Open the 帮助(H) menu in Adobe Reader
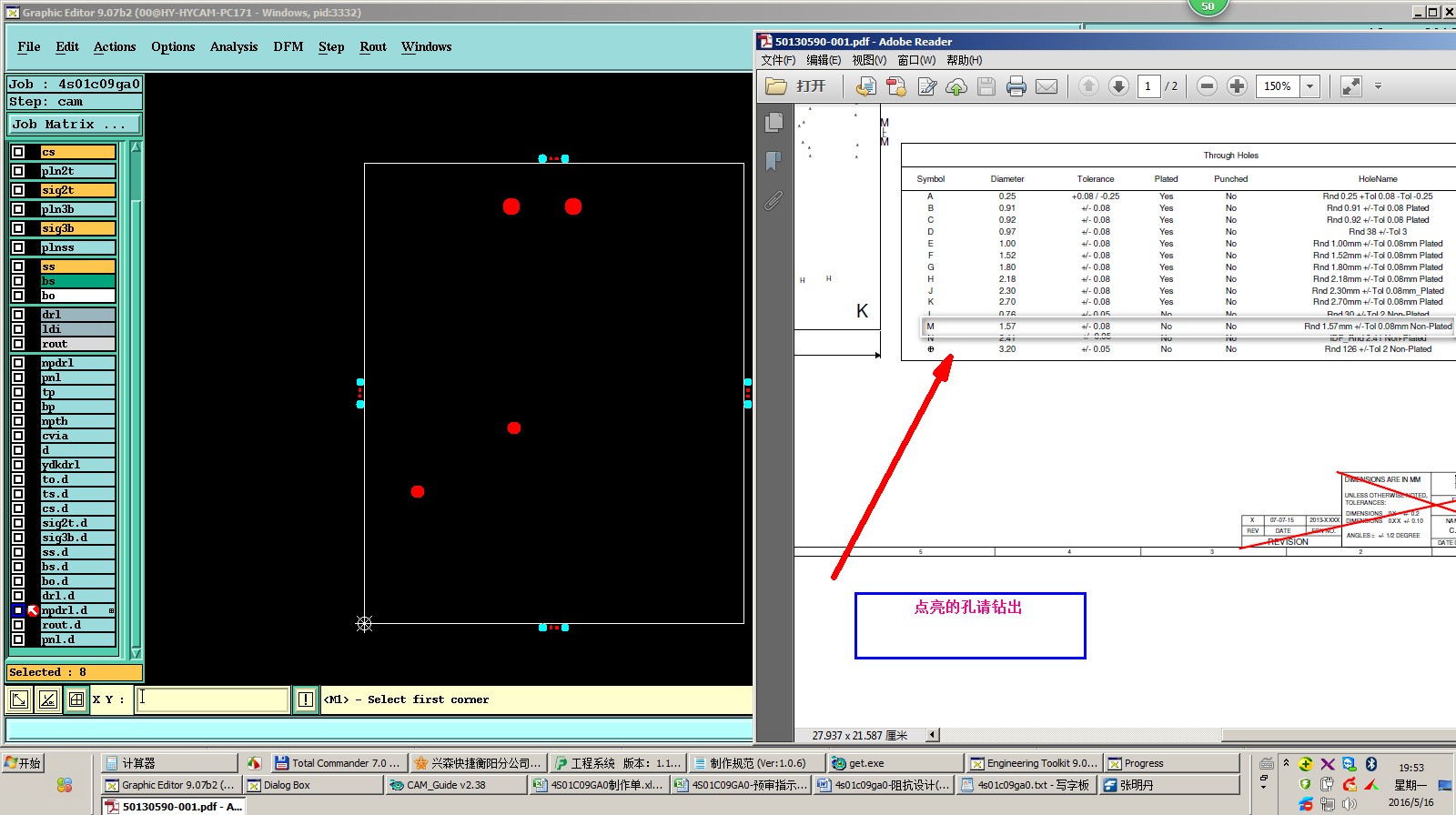 [964, 60]
